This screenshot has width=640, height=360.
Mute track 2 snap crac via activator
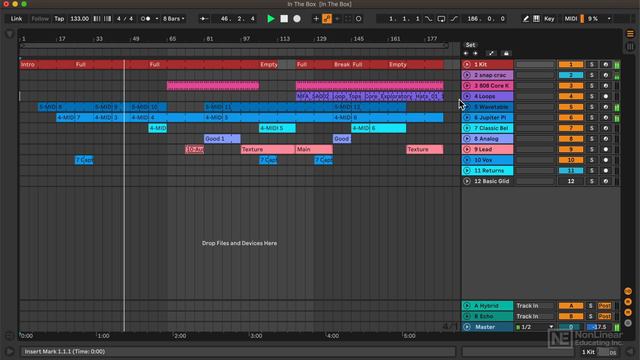[571, 75]
